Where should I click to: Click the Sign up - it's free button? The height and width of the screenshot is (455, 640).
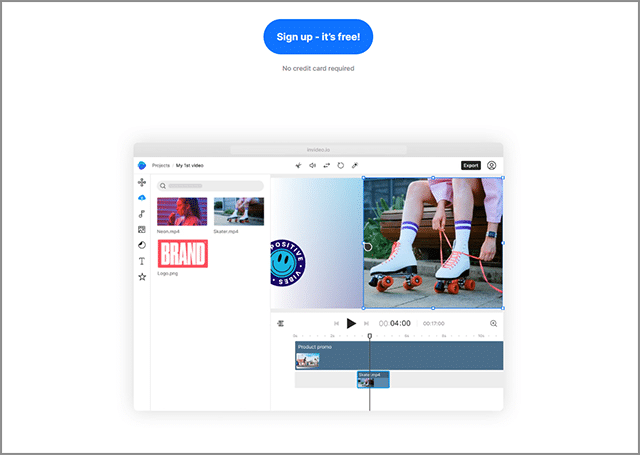[318, 37]
